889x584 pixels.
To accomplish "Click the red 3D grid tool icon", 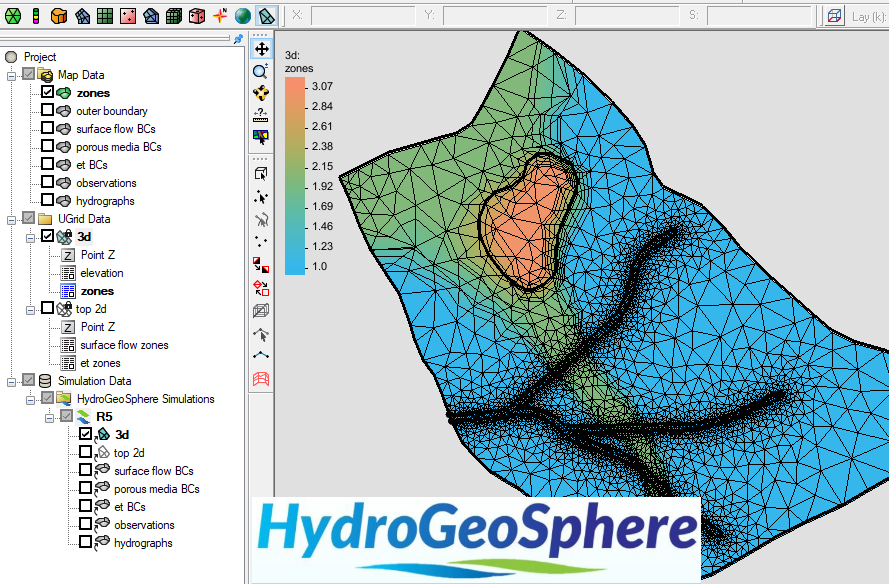I will tap(261, 378).
